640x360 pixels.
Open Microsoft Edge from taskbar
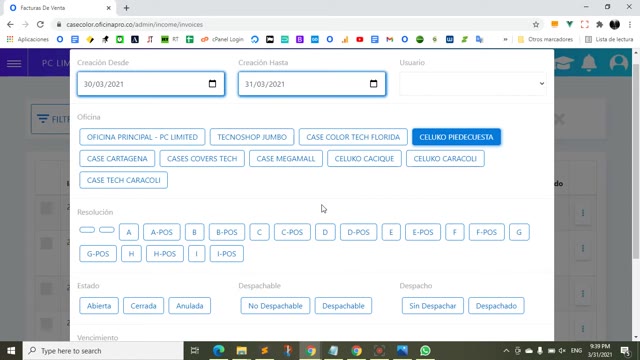coord(219,351)
